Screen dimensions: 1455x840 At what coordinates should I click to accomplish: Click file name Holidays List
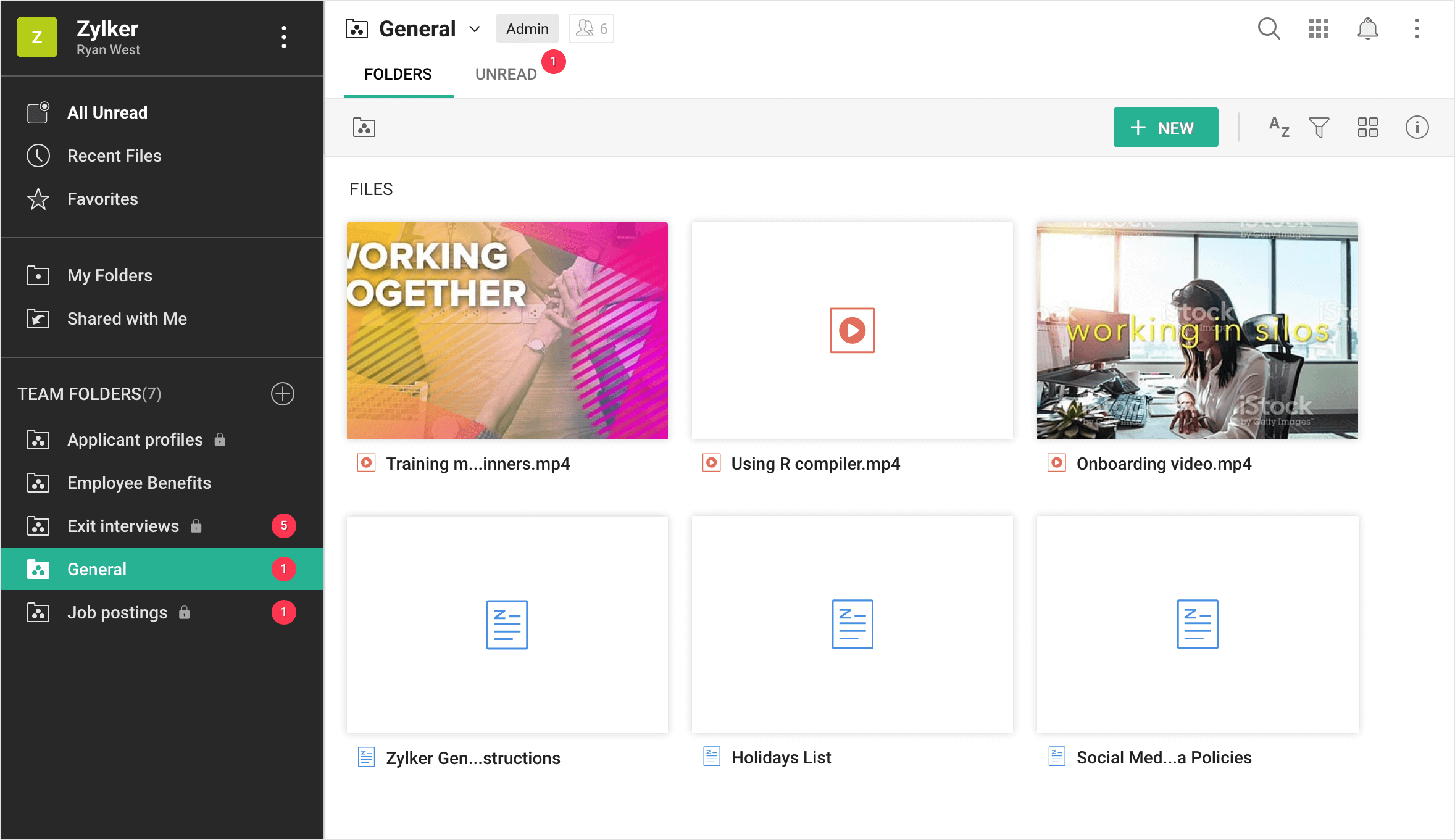(x=781, y=757)
